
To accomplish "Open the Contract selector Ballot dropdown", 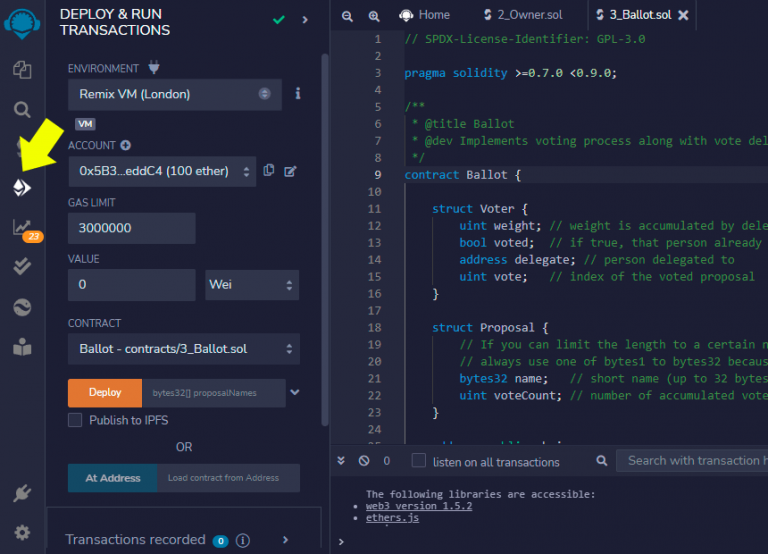I will [x=183, y=349].
